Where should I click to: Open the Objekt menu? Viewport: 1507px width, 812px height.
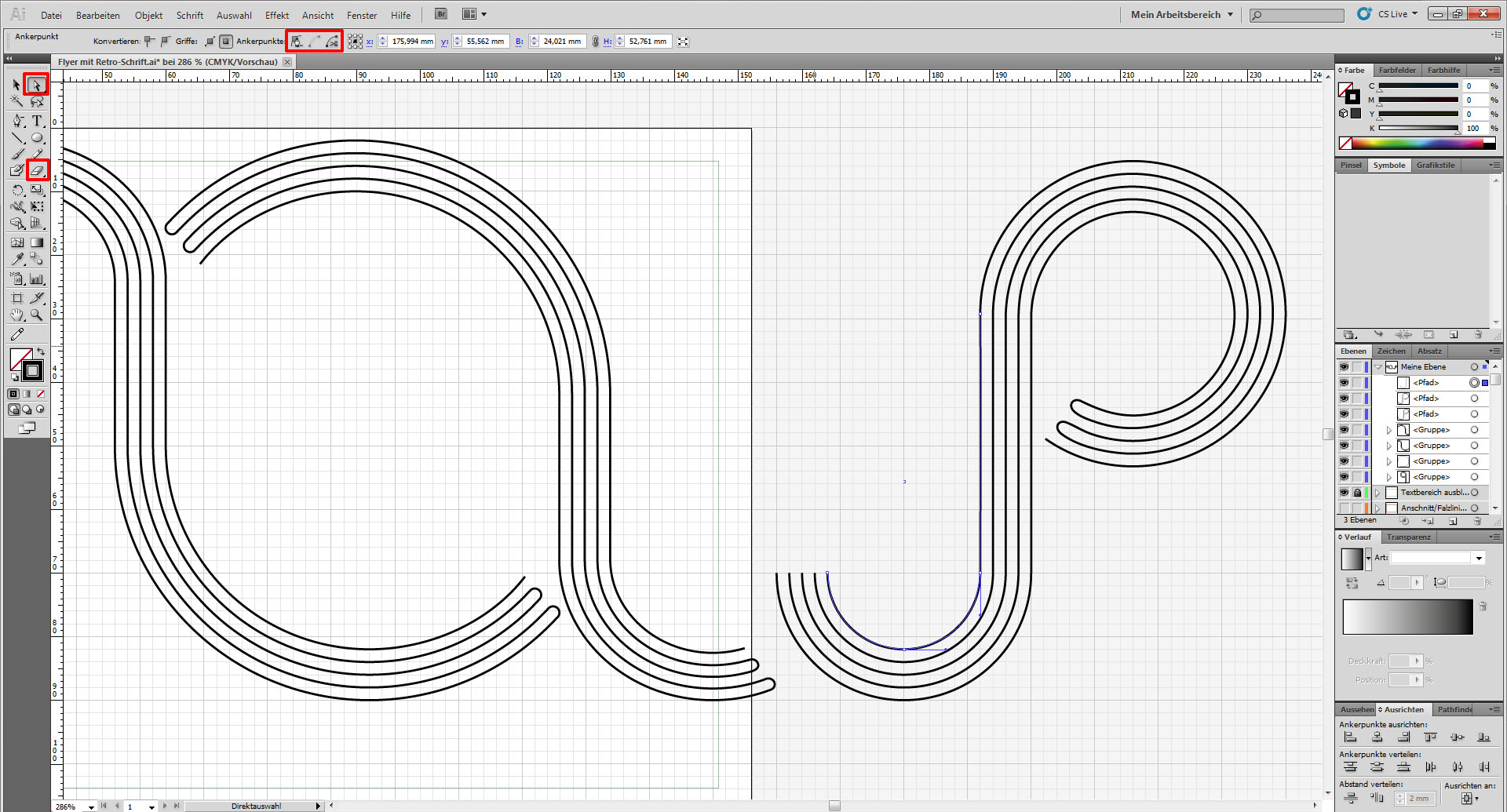(148, 16)
